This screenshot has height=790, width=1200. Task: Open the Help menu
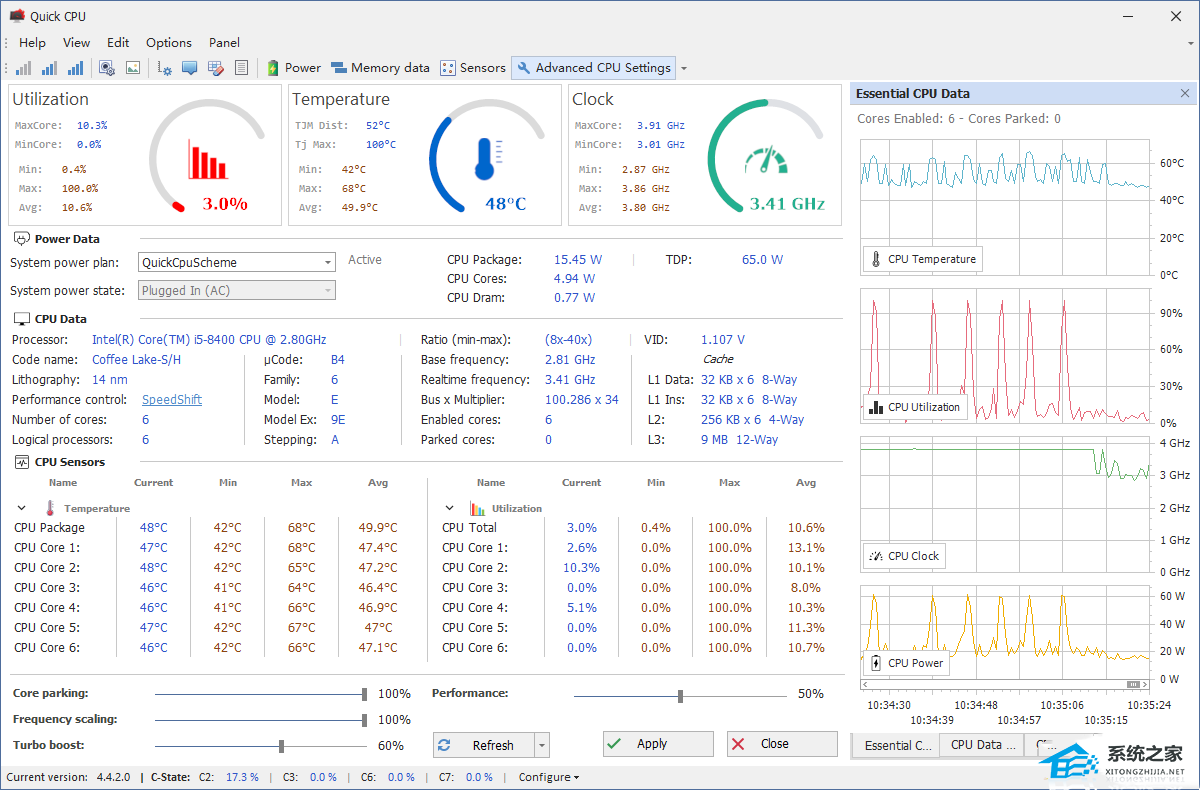point(32,42)
